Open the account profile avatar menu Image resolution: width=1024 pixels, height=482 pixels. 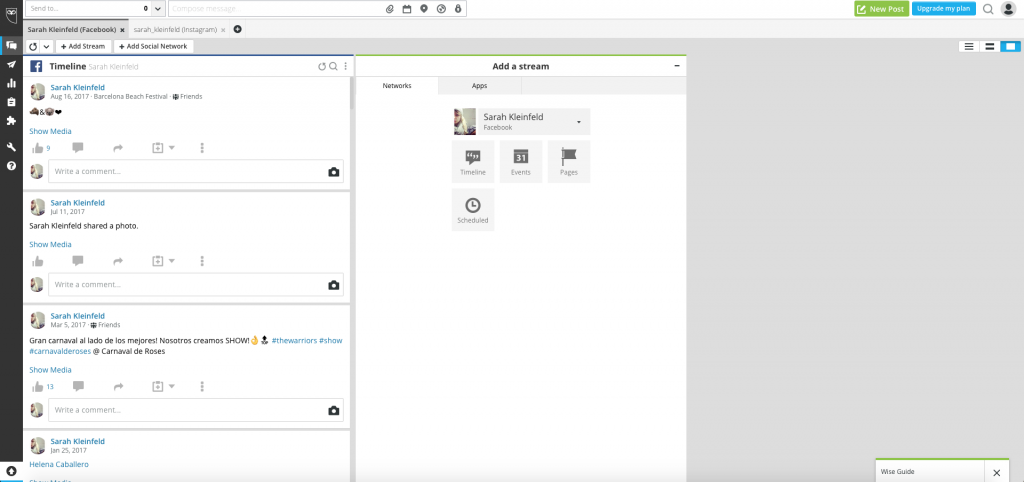tap(1008, 9)
